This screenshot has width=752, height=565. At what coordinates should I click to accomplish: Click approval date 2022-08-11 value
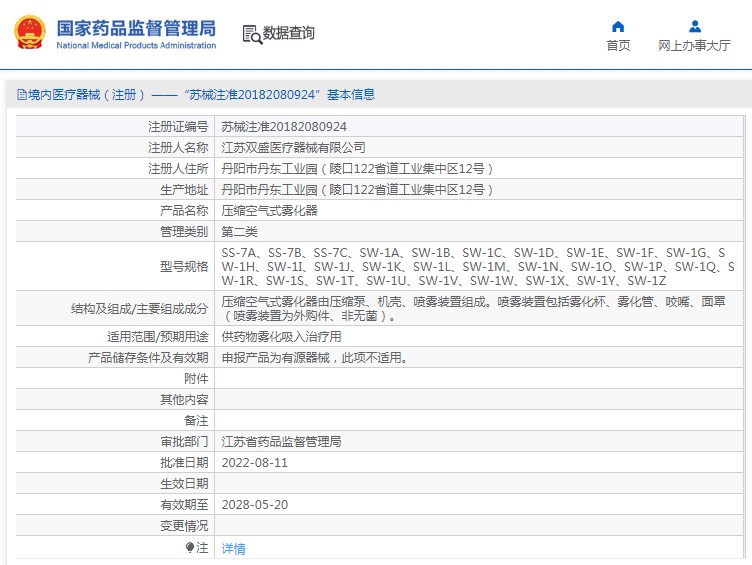pos(255,463)
